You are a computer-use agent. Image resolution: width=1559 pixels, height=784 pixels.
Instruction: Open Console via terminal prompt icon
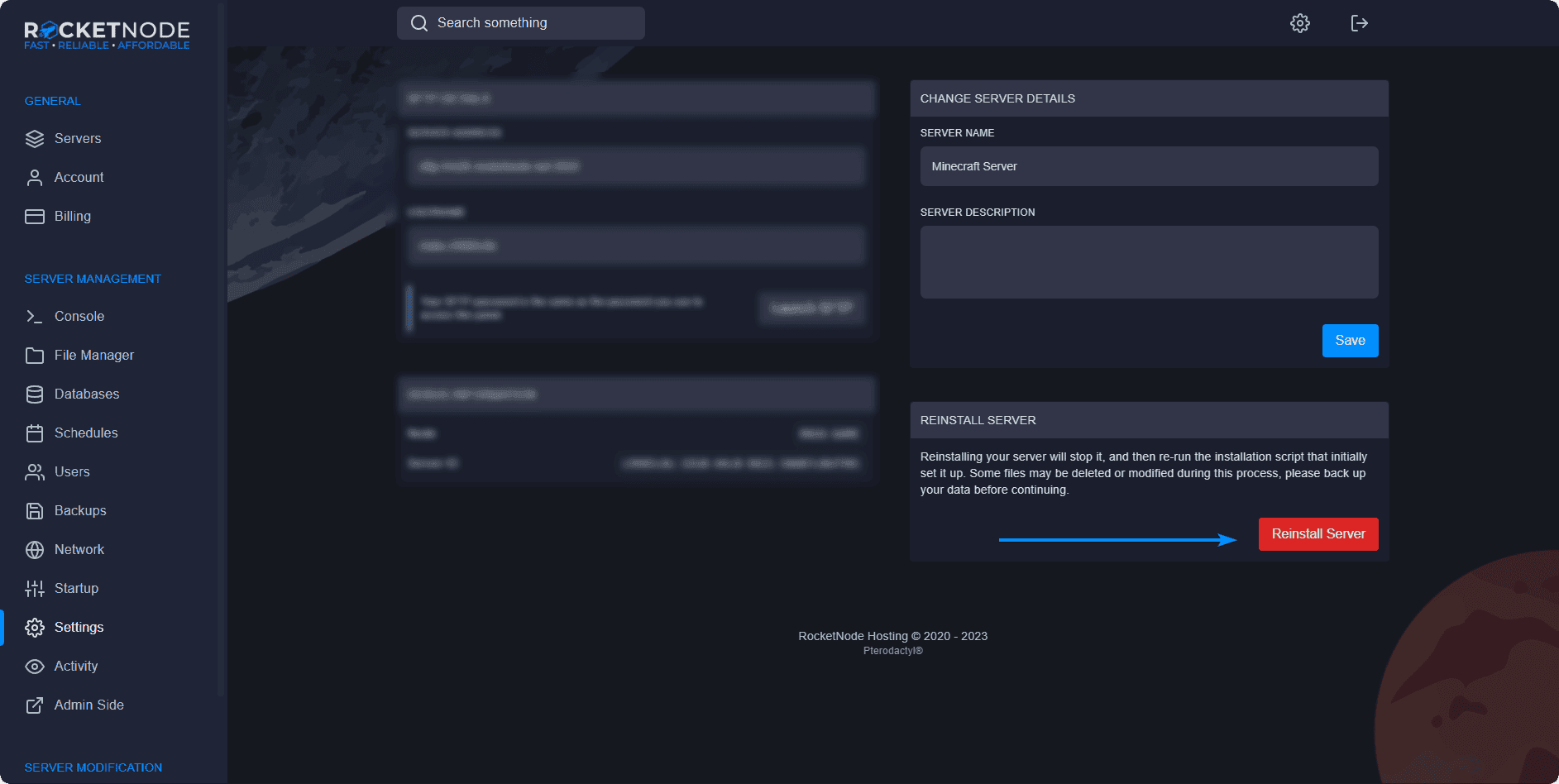35,317
